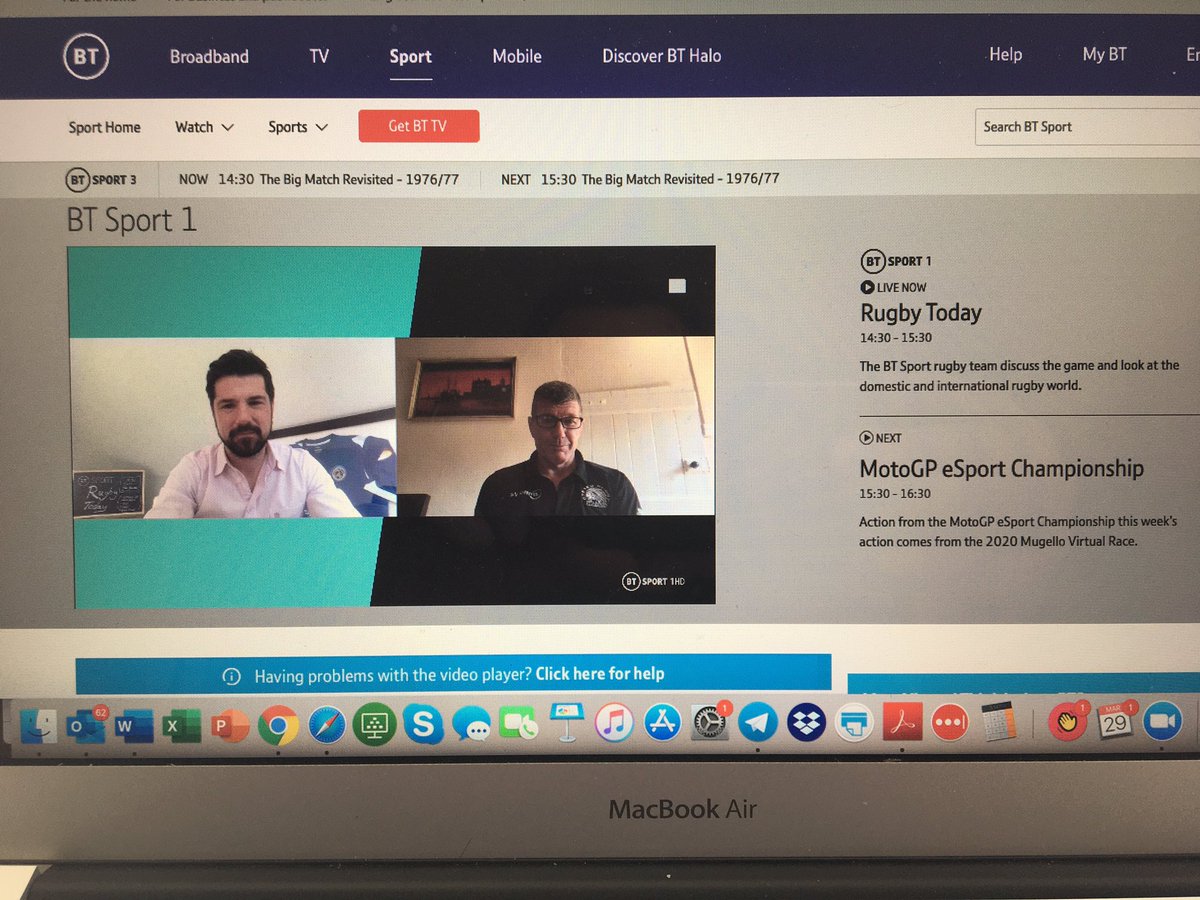Click the BT Sport 1 page heading
The height and width of the screenshot is (900, 1200).
[x=132, y=220]
